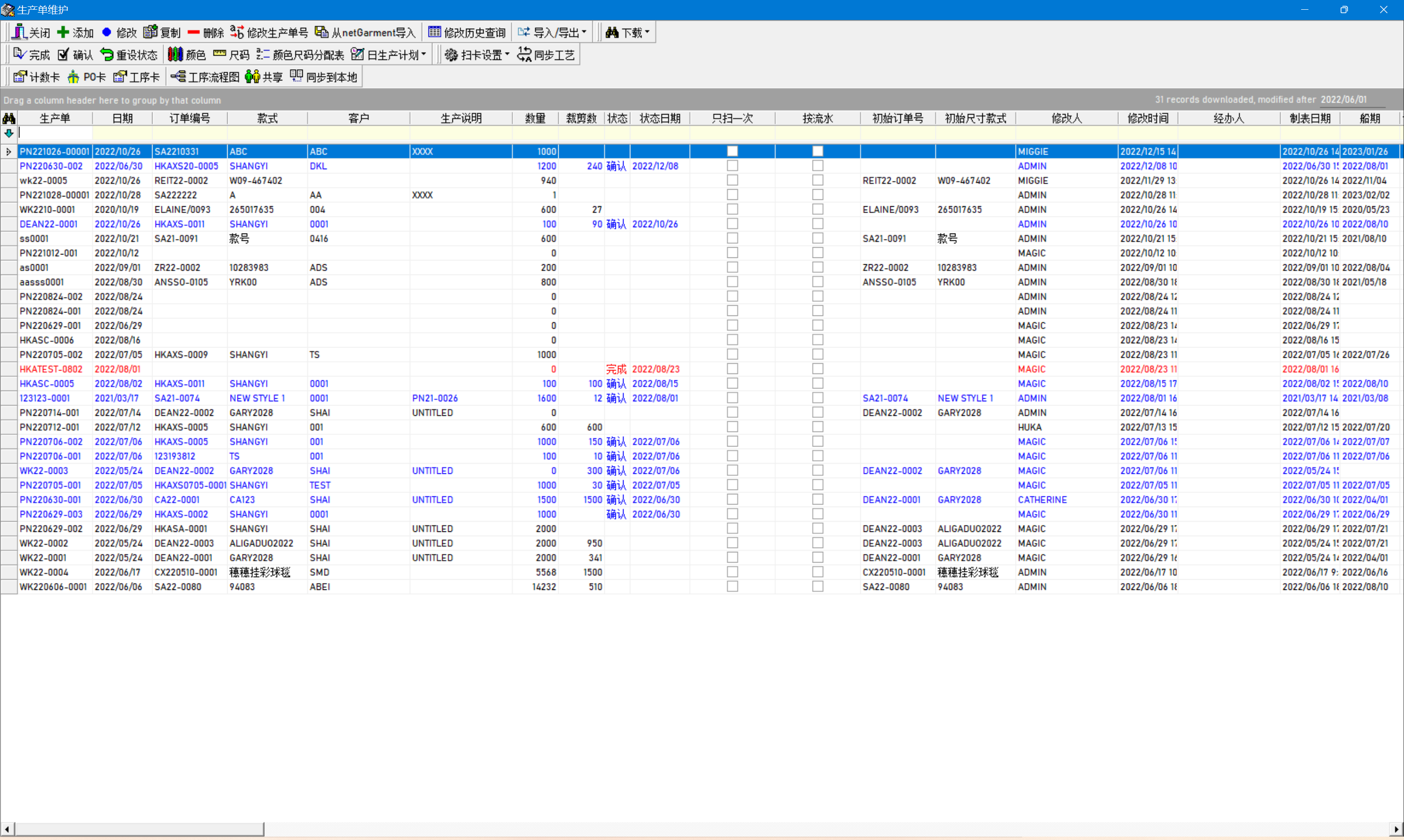Check 只扫一次 for PN220712-001 row
The image size is (1404, 840).
click(732, 427)
